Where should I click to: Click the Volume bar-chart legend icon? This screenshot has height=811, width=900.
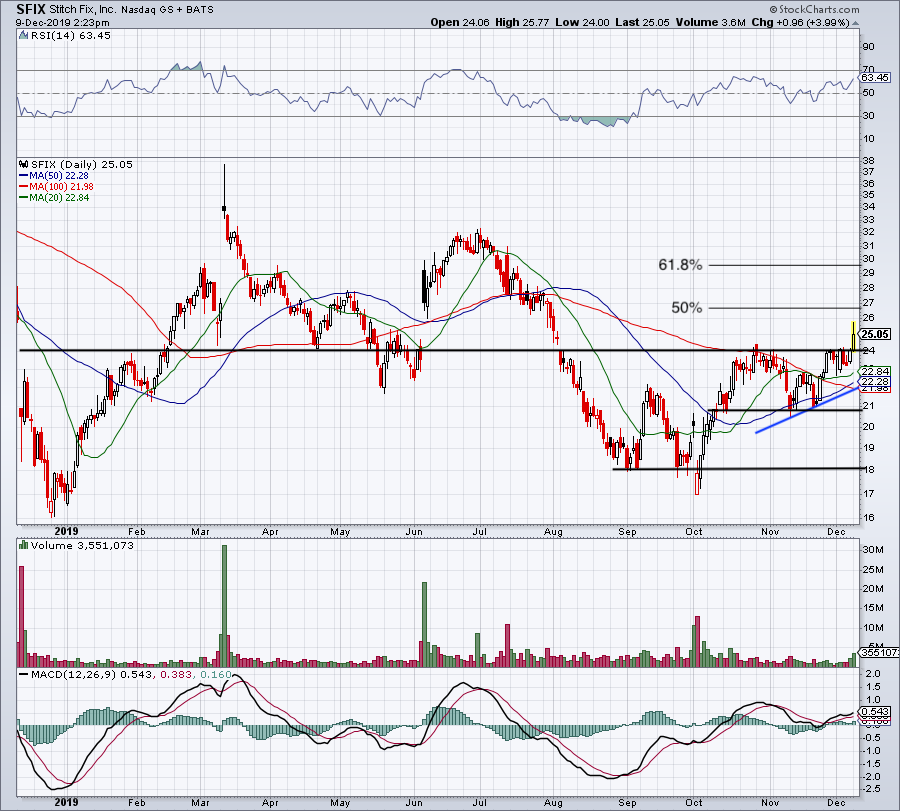(24, 545)
